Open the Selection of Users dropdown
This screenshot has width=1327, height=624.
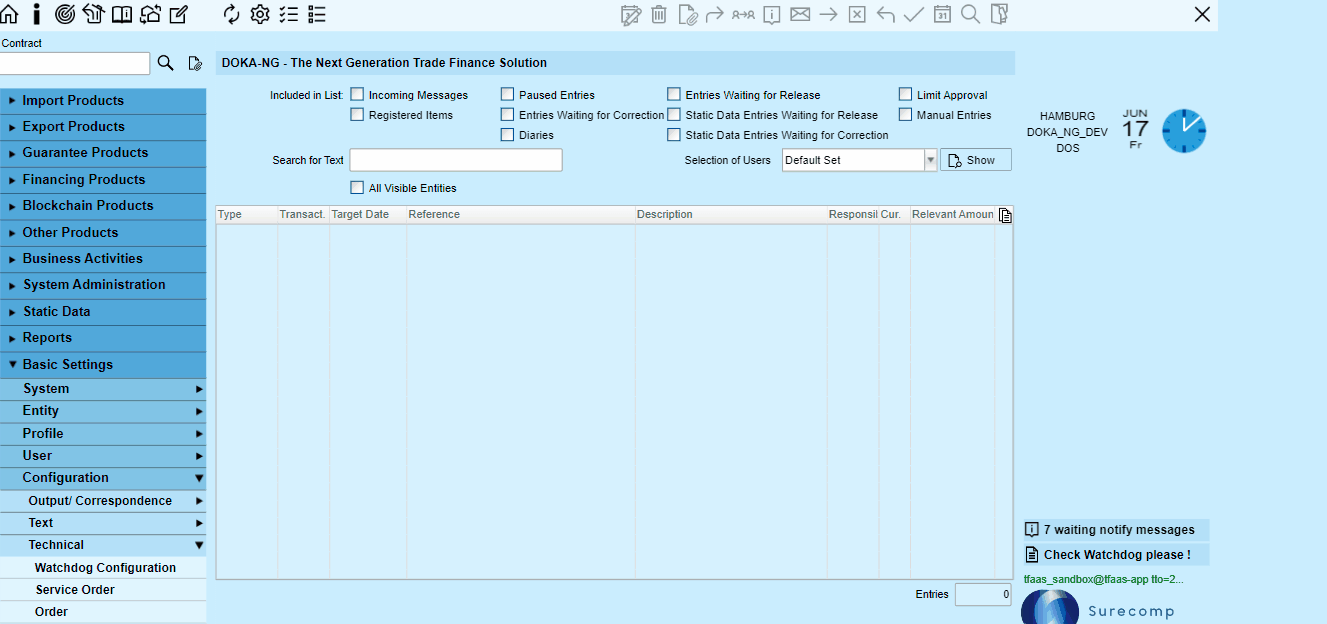pos(859,160)
